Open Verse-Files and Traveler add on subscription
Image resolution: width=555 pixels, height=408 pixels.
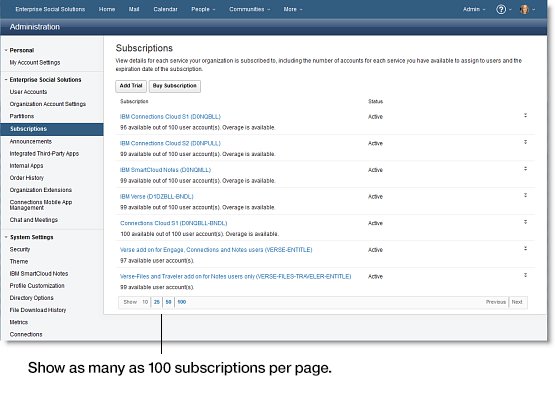(x=236, y=276)
